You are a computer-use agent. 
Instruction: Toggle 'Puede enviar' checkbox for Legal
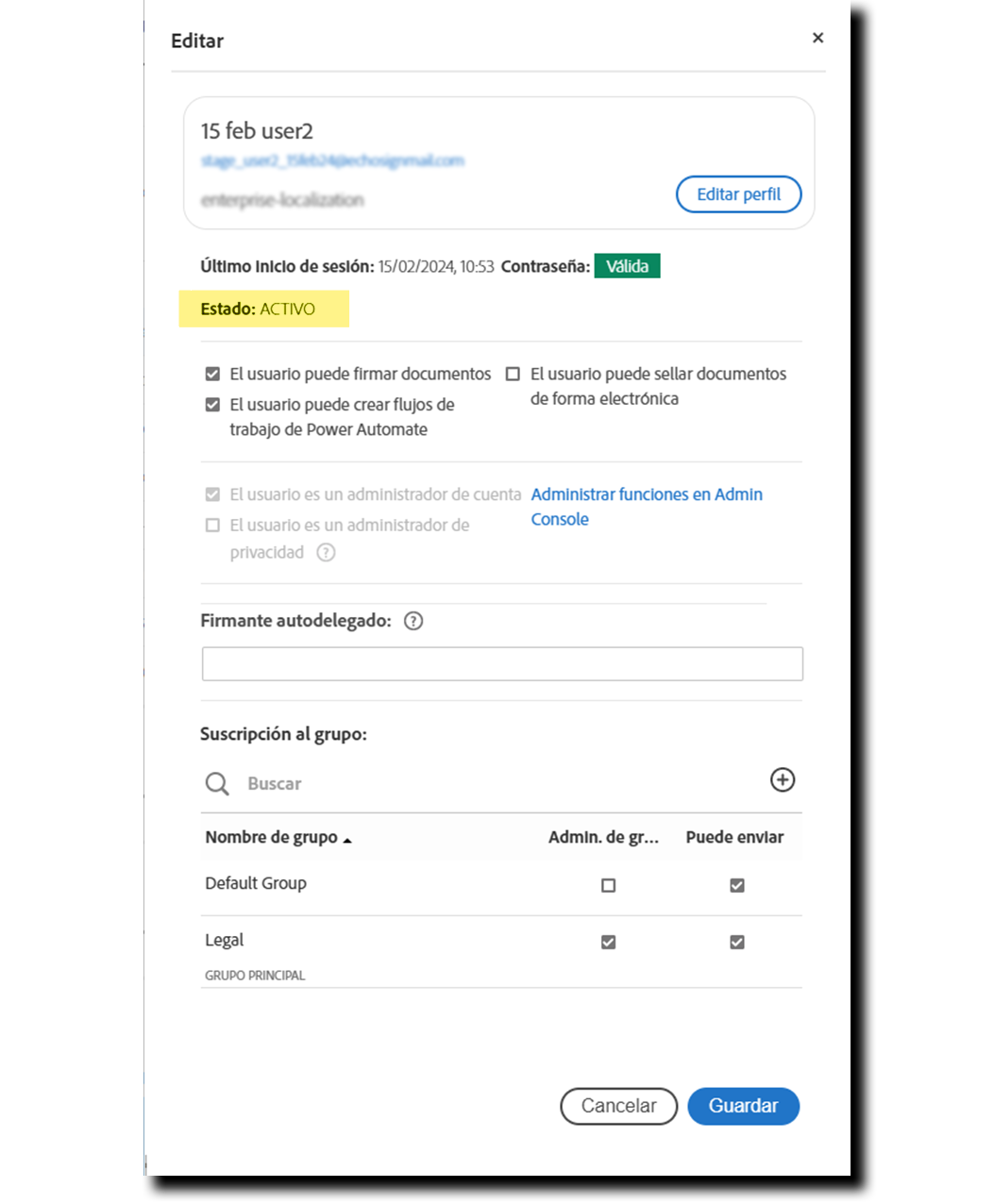click(737, 942)
